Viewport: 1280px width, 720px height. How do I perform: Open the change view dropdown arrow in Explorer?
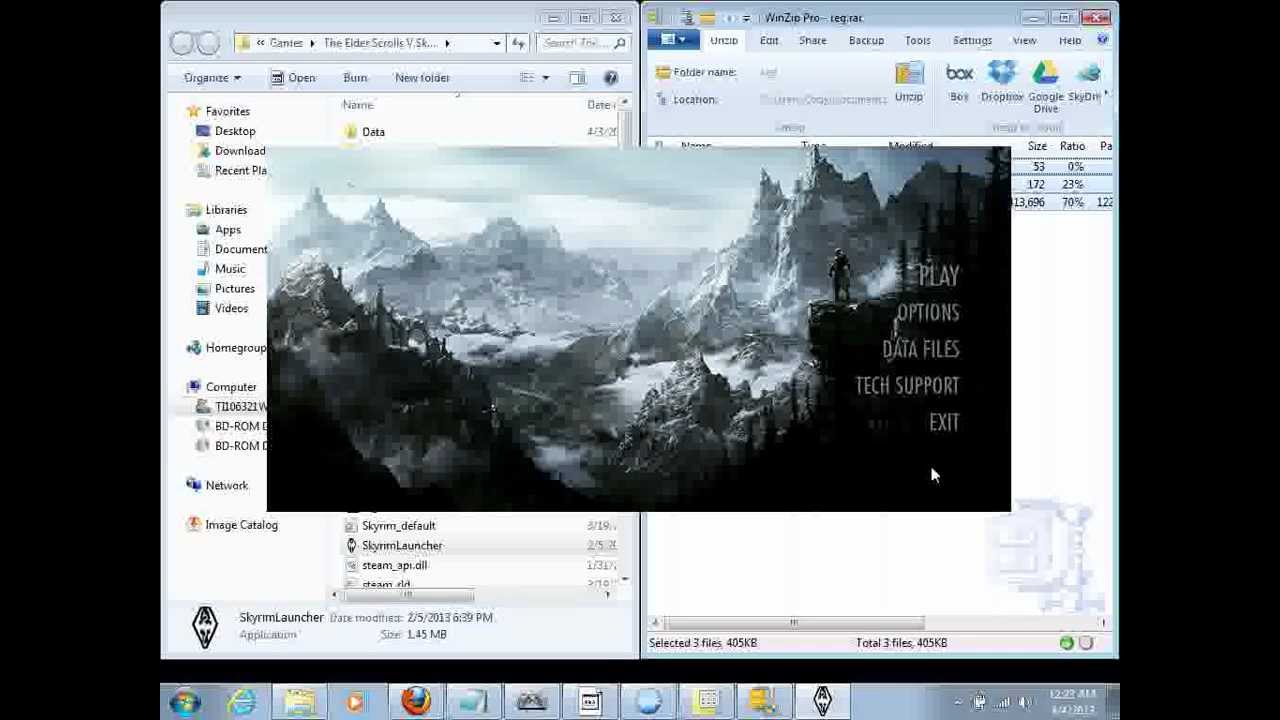[545, 78]
